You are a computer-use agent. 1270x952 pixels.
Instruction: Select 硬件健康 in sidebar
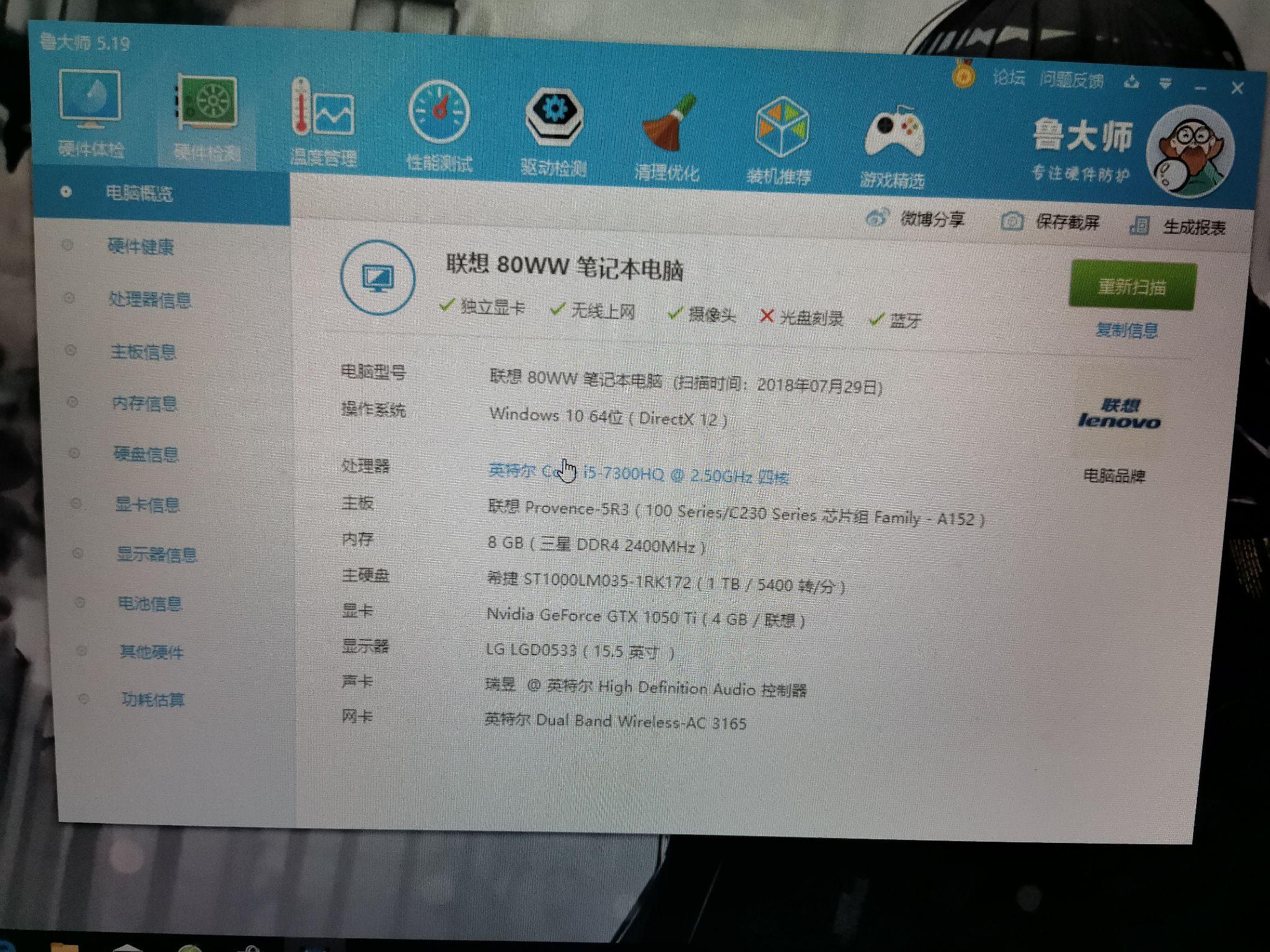pos(141,247)
